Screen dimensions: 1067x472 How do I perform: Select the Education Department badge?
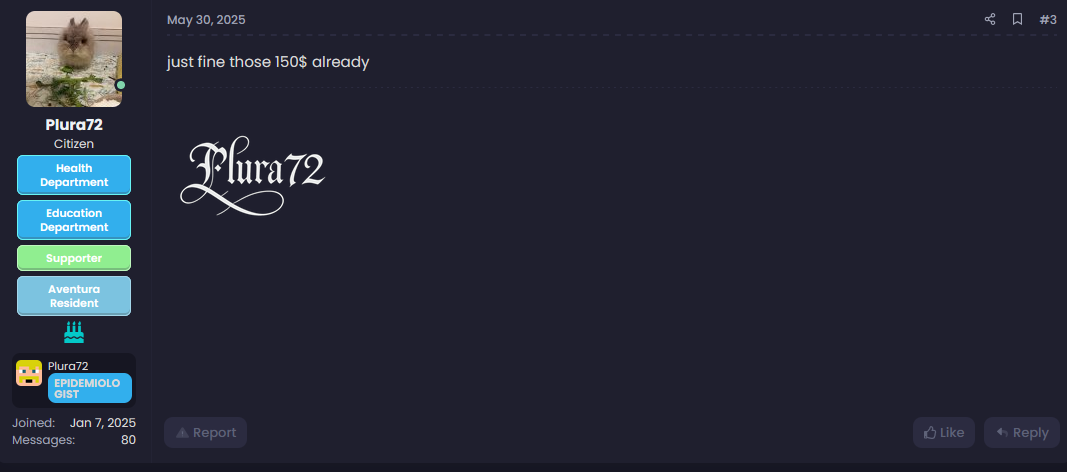[74, 220]
